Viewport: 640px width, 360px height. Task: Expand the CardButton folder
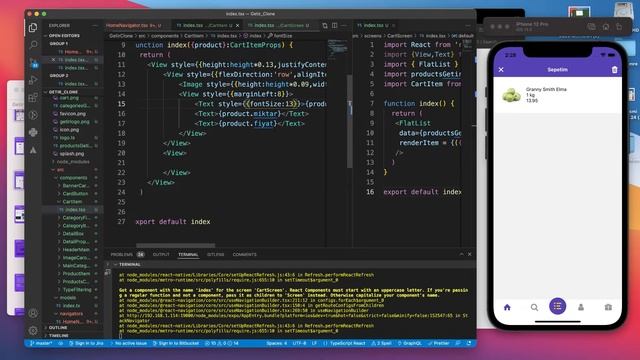click(75, 193)
